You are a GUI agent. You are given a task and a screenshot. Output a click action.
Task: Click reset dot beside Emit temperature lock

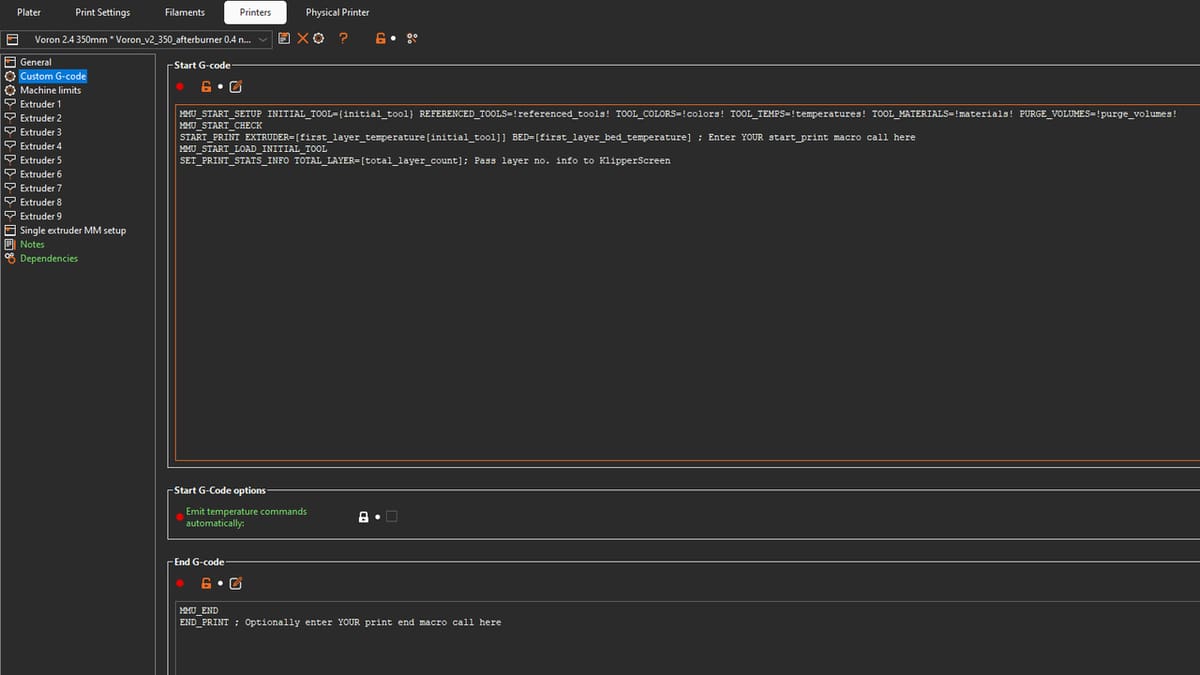(x=377, y=517)
